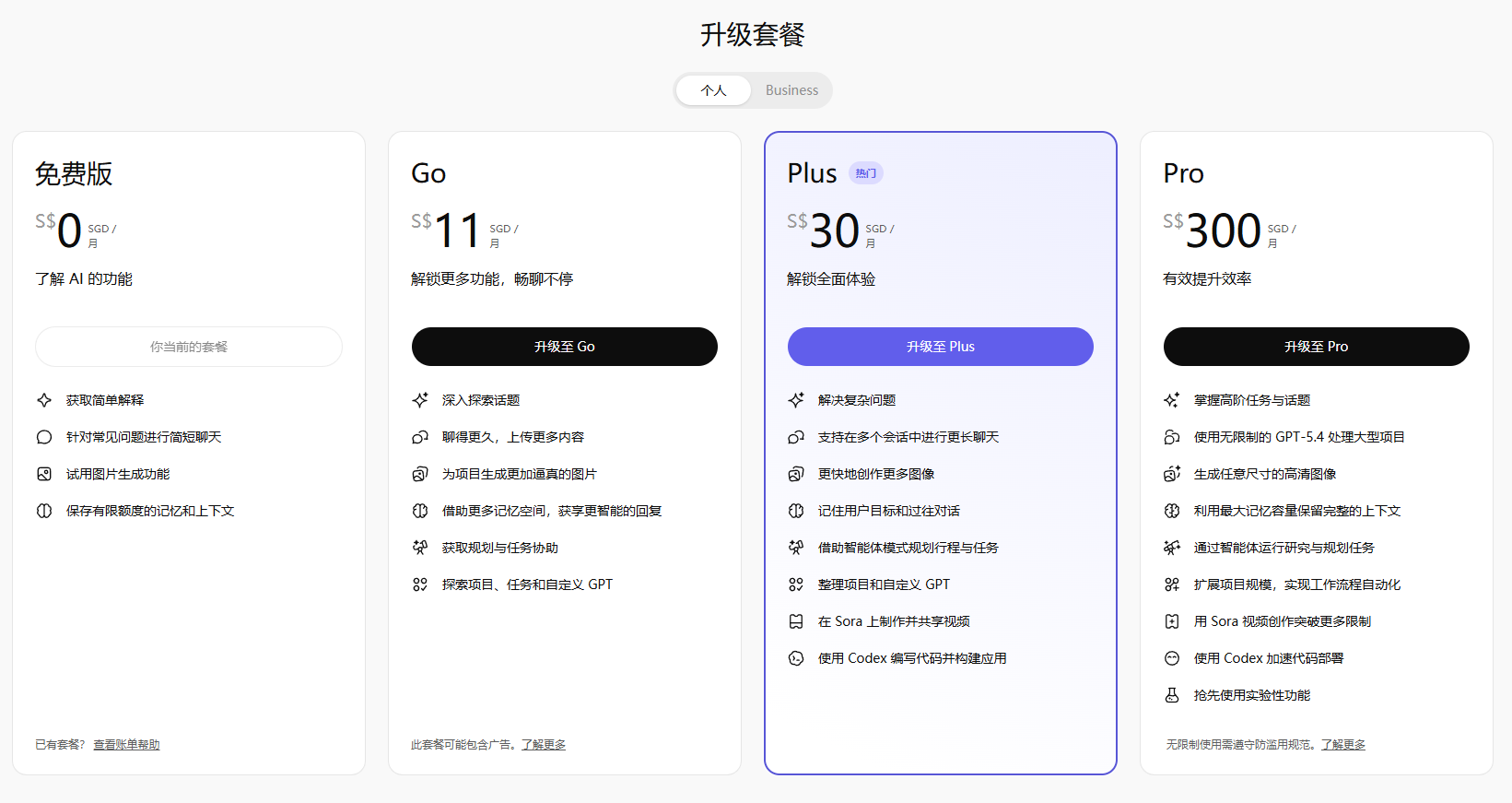Click image icon beside 更快地创作更多图像
This screenshot has width=1512, height=803.
(x=796, y=474)
